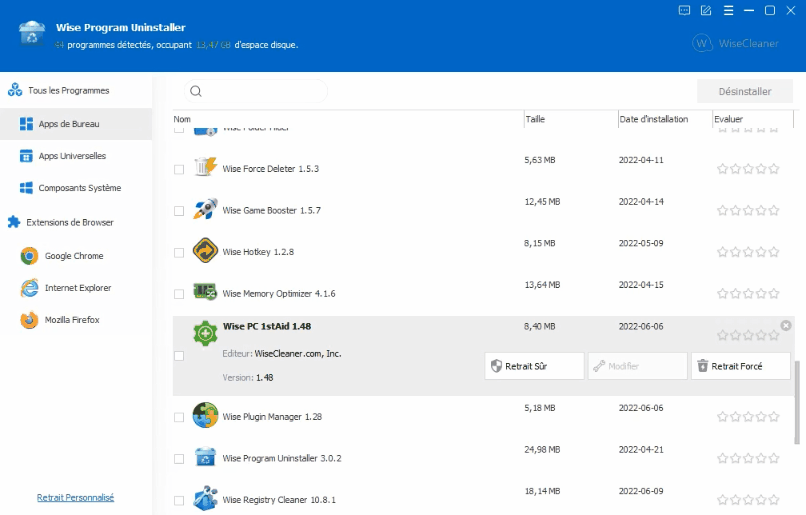Click the 2022-05-09 install date
The image size is (806, 515).
pyautogui.click(x=641, y=243)
